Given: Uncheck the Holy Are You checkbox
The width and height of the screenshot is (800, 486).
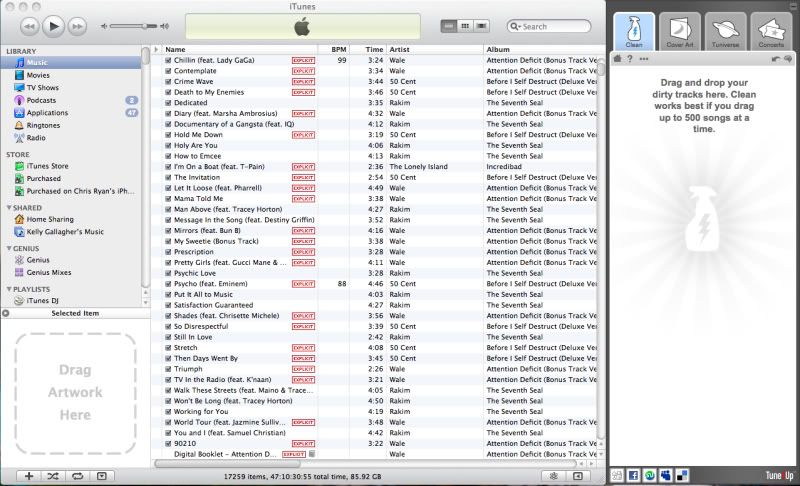Looking at the screenshot, I should point(168,145).
